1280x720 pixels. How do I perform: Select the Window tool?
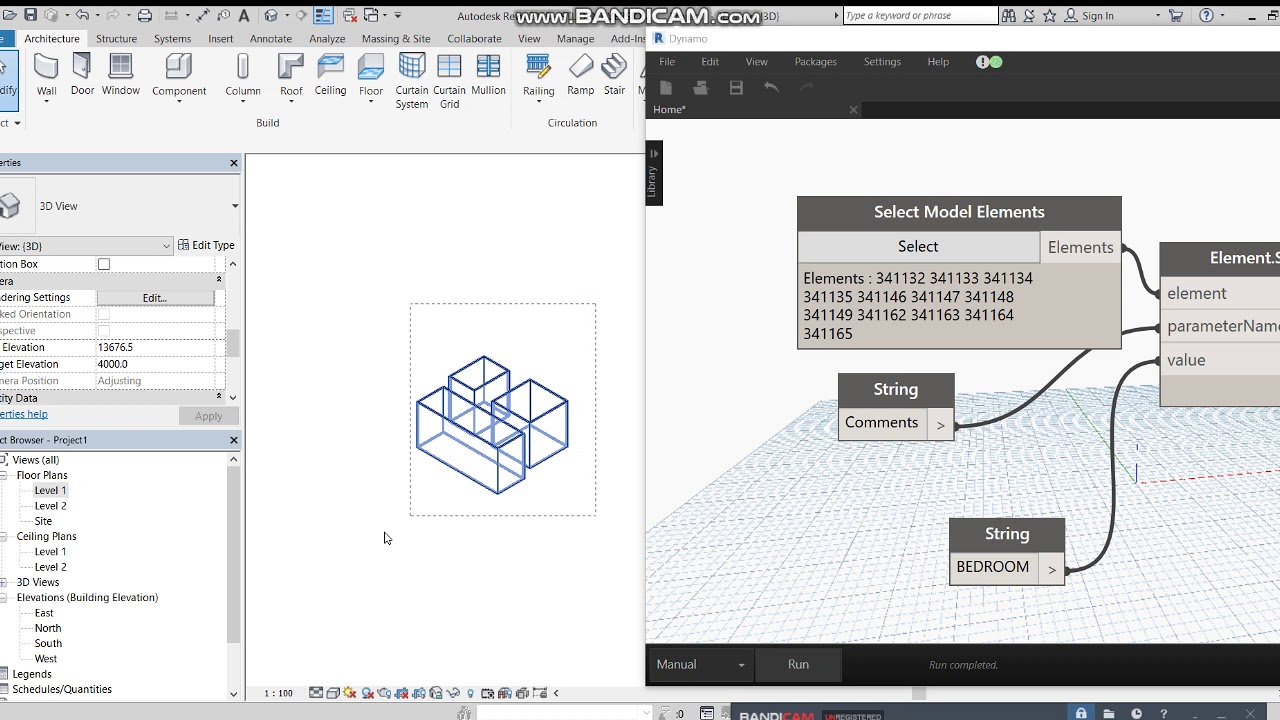[x=121, y=75]
